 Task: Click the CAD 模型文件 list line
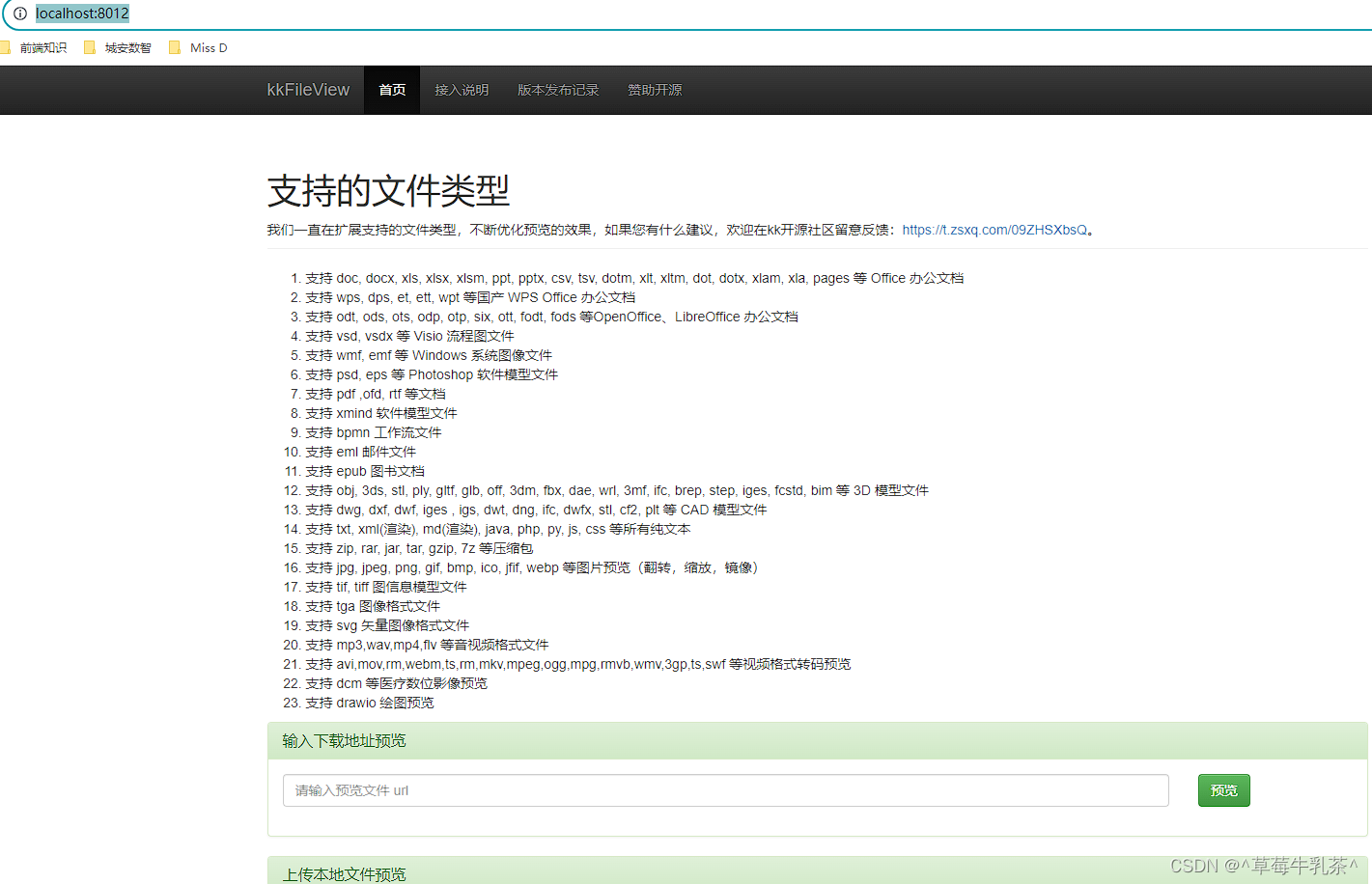click(536, 510)
